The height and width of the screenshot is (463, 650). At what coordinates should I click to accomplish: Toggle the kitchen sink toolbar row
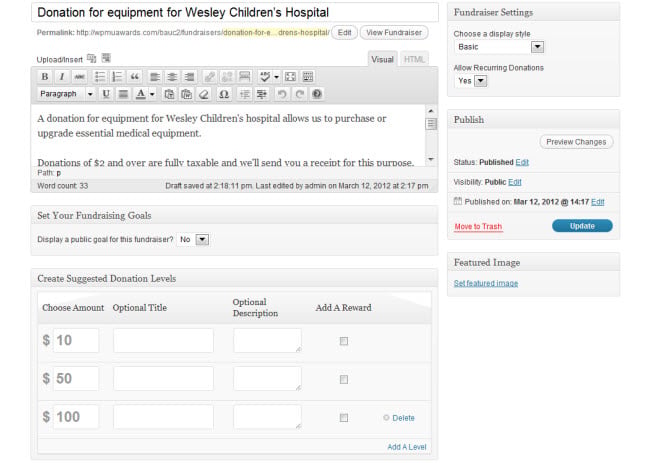[308, 77]
